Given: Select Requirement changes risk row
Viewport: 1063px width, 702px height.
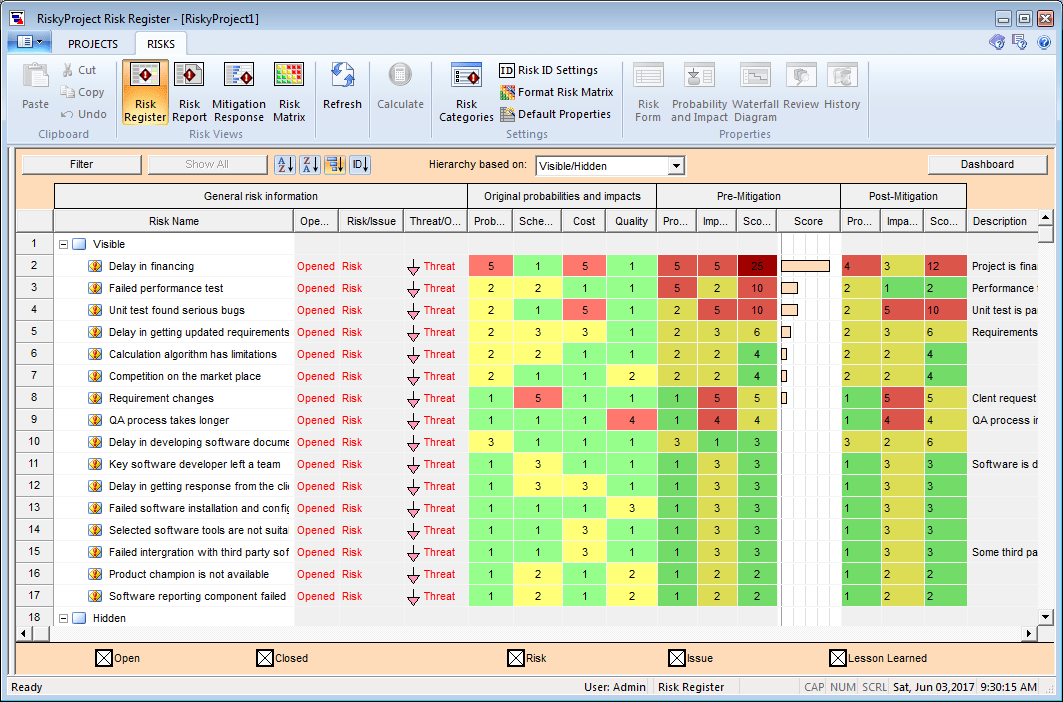Looking at the screenshot, I should [161, 398].
